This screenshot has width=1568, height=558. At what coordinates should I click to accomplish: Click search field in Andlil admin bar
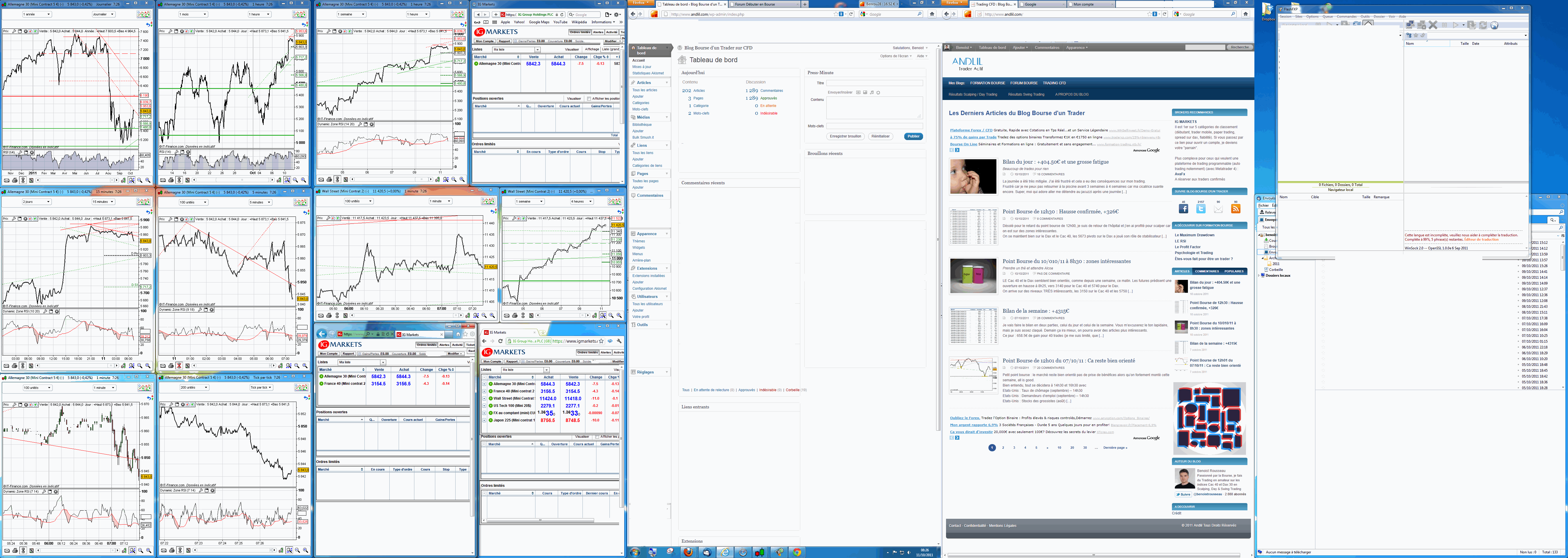coord(1205,47)
